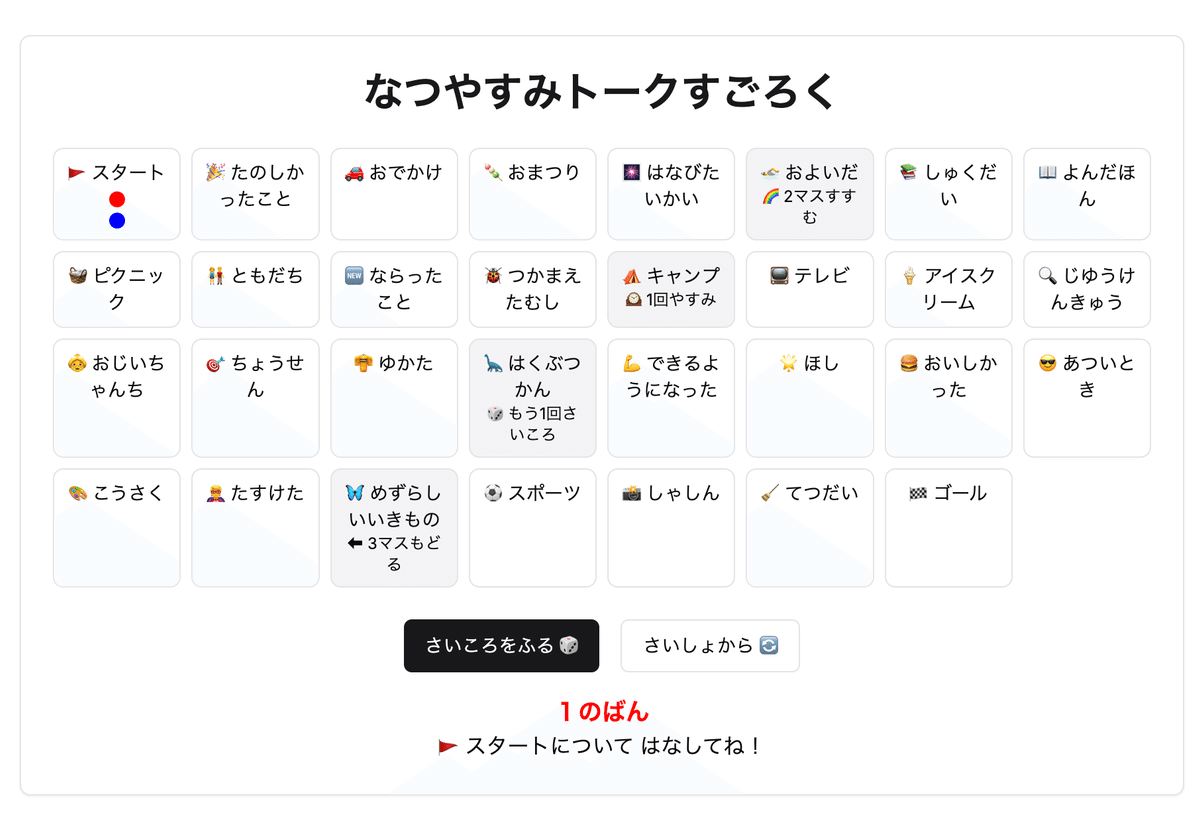Viewport: 1200px width, 828px height.
Task: Click the broom icon on てつだい square
Action: pyautogui.click(x=770, y=493)
